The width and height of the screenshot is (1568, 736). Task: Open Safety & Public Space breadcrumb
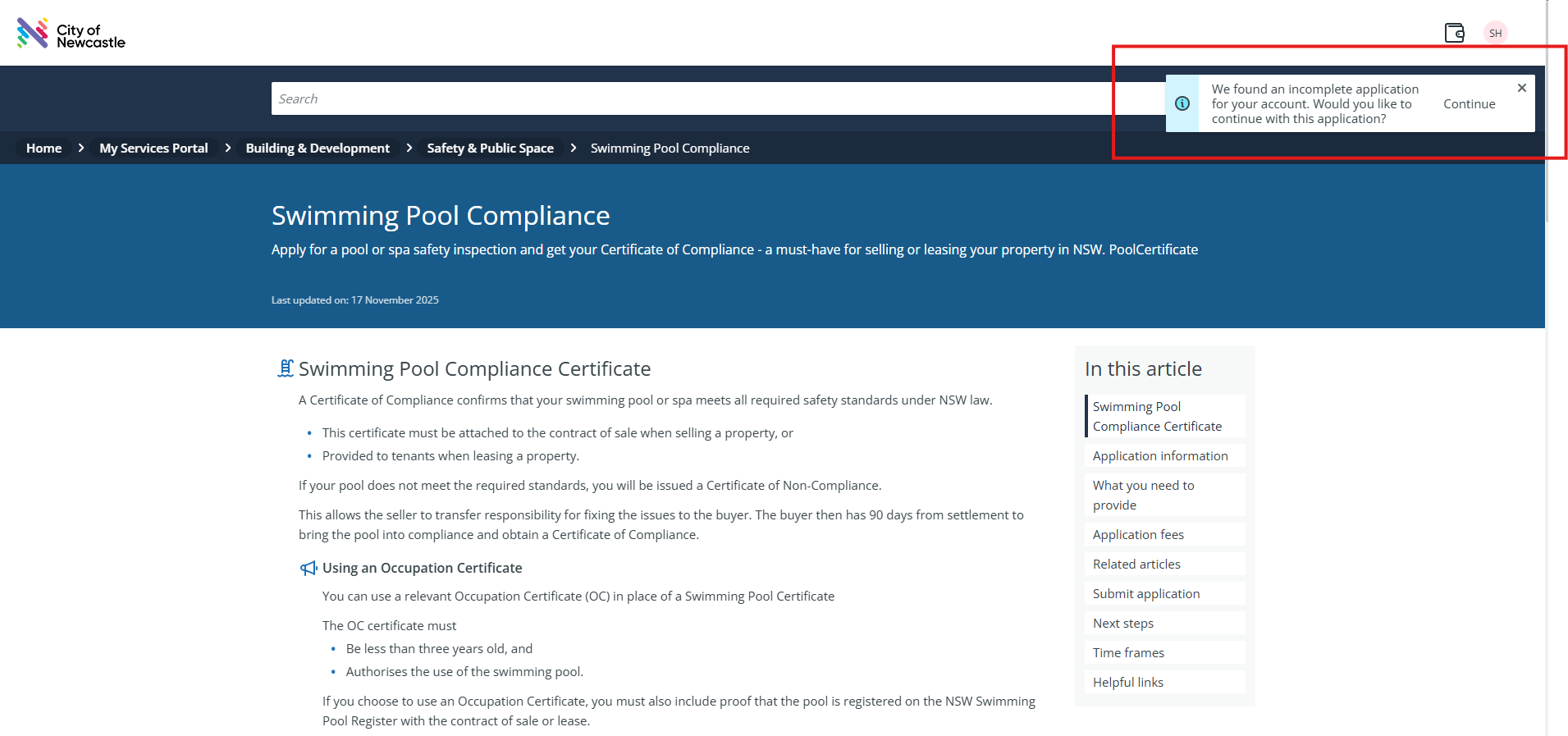(490, 148)
